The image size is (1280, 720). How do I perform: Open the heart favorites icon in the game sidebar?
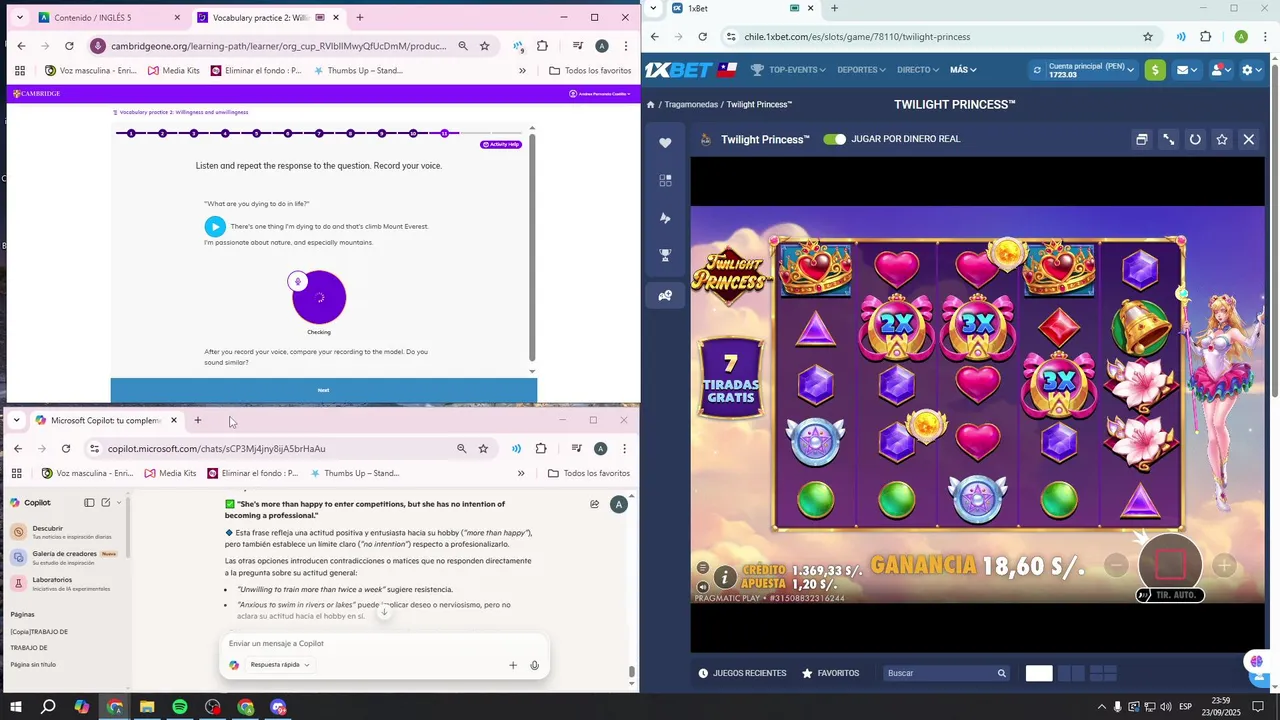[x=665, y=143]
